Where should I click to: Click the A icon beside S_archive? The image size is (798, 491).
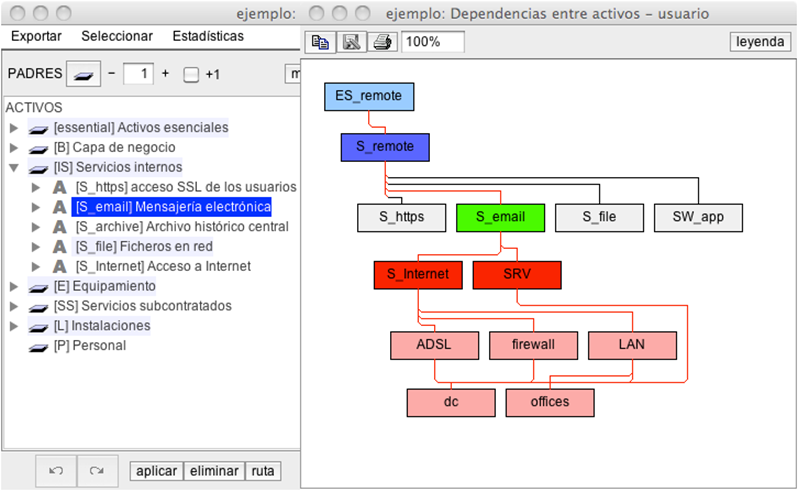coord(60,227)
